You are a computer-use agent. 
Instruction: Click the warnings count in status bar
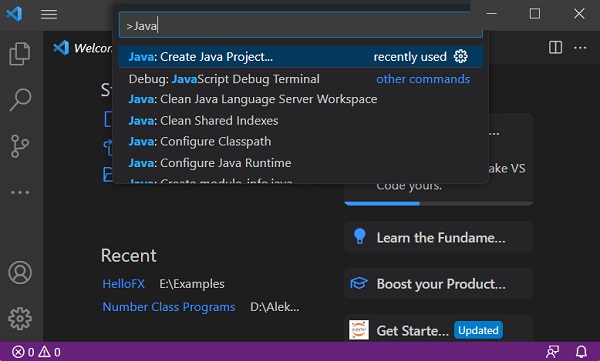point(49,352)
